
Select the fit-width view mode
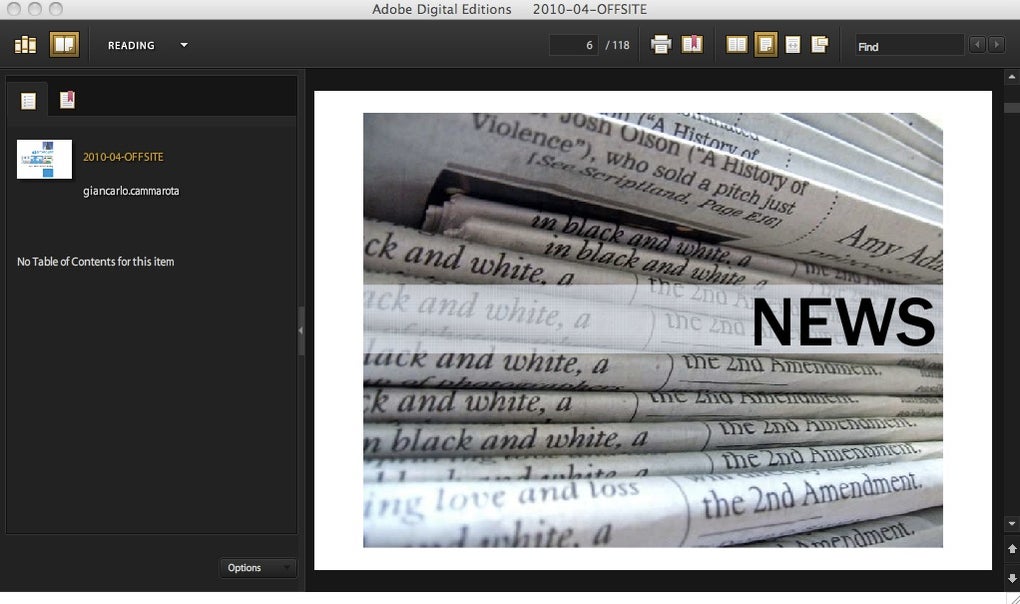click(x=792, y=45)
